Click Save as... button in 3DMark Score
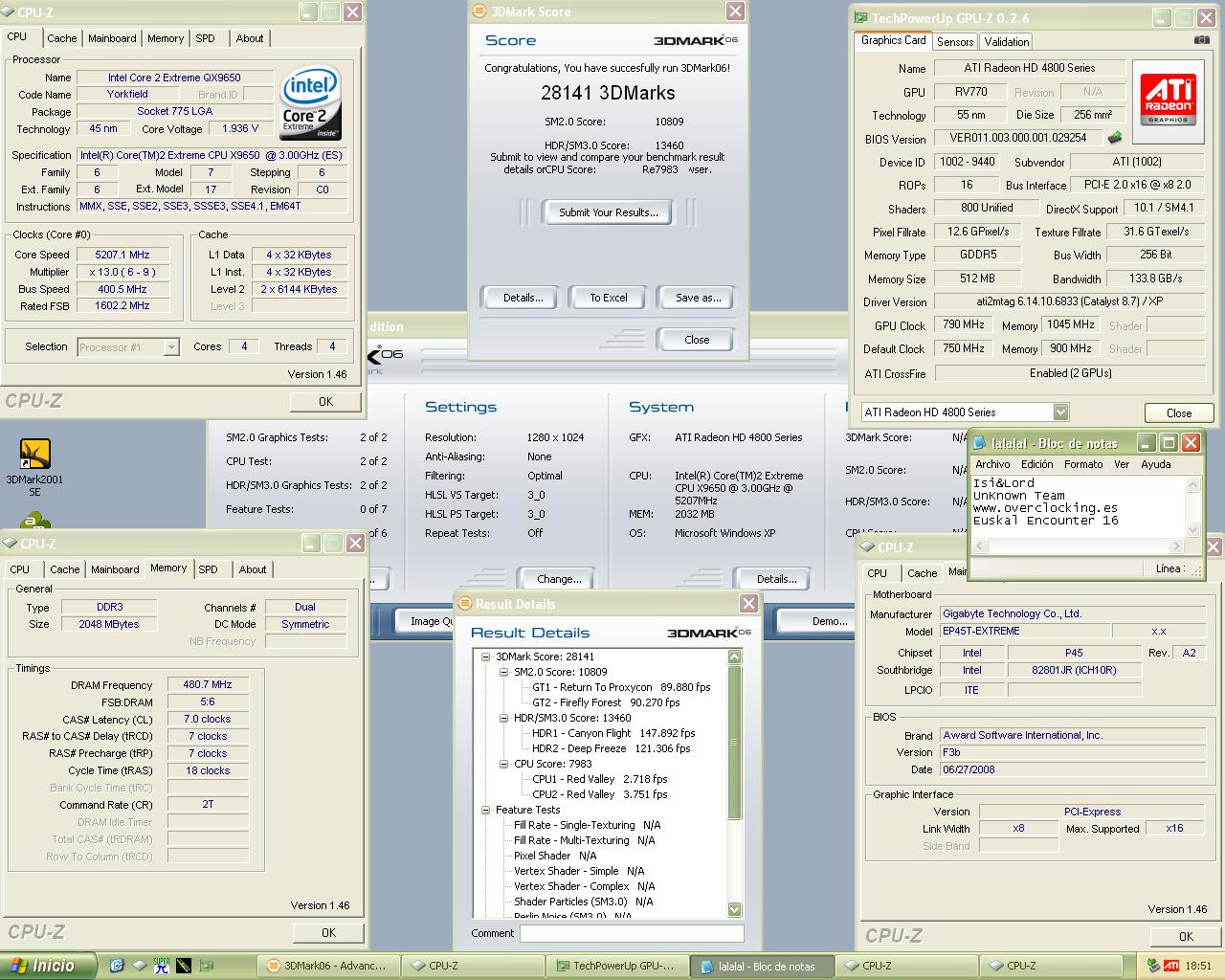Viewport: 1225px width, 980px height. coord(699,298)
